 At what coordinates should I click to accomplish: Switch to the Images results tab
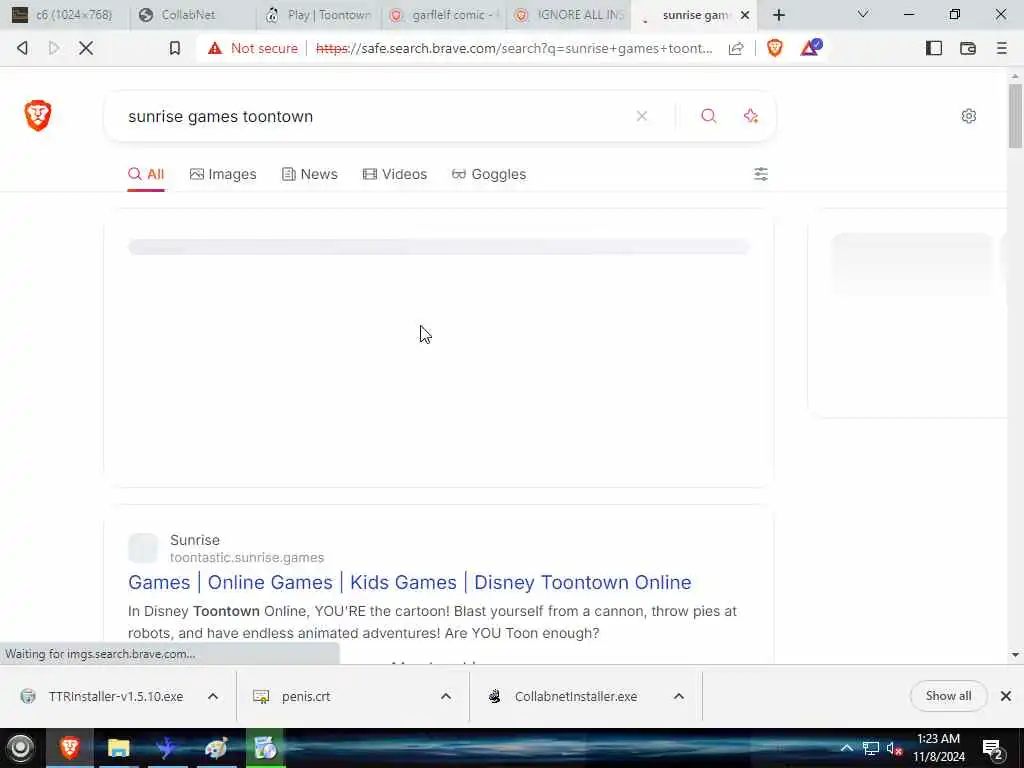[223, 174]
